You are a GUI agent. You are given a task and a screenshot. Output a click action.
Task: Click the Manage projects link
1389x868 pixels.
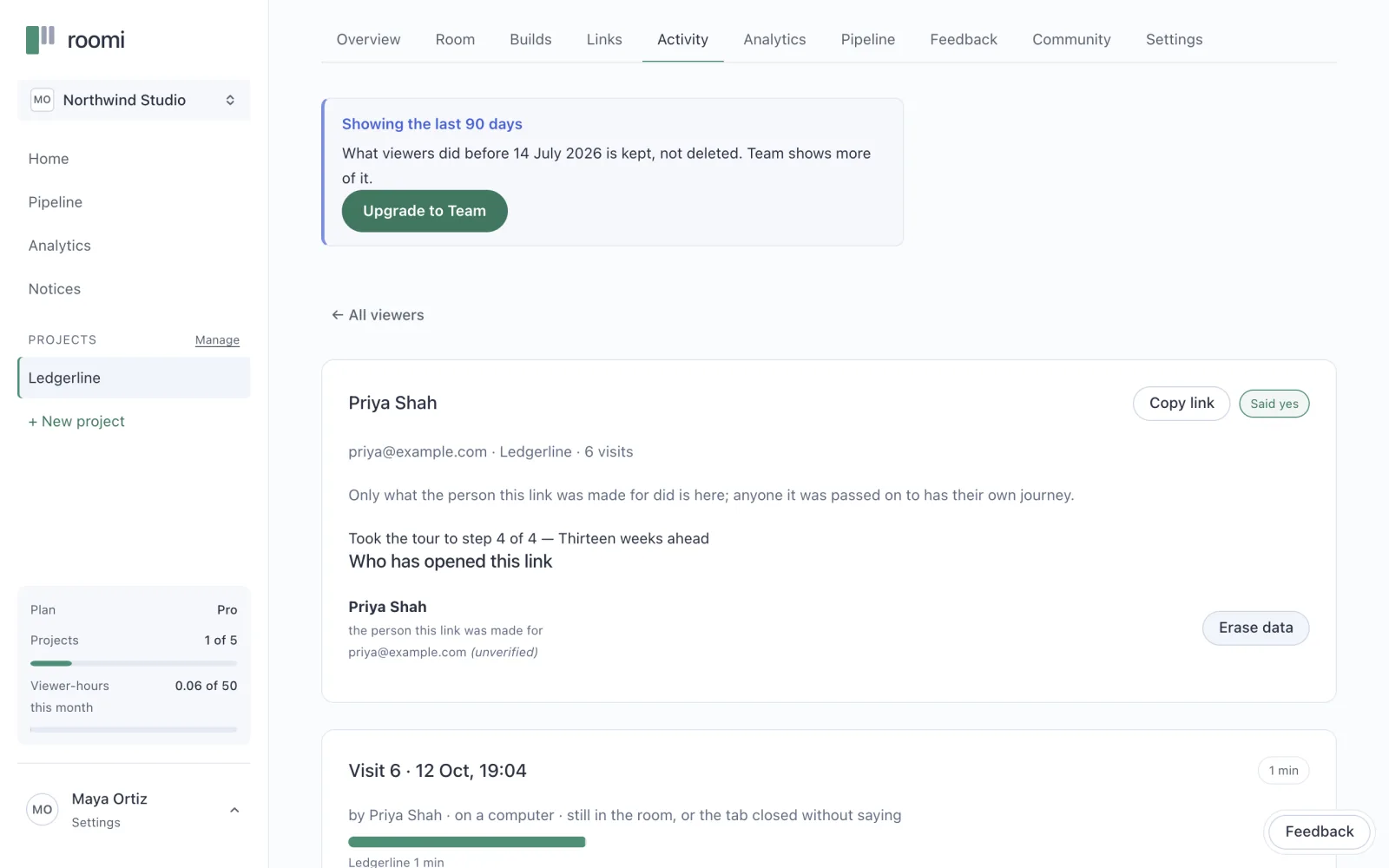[217, 340]
